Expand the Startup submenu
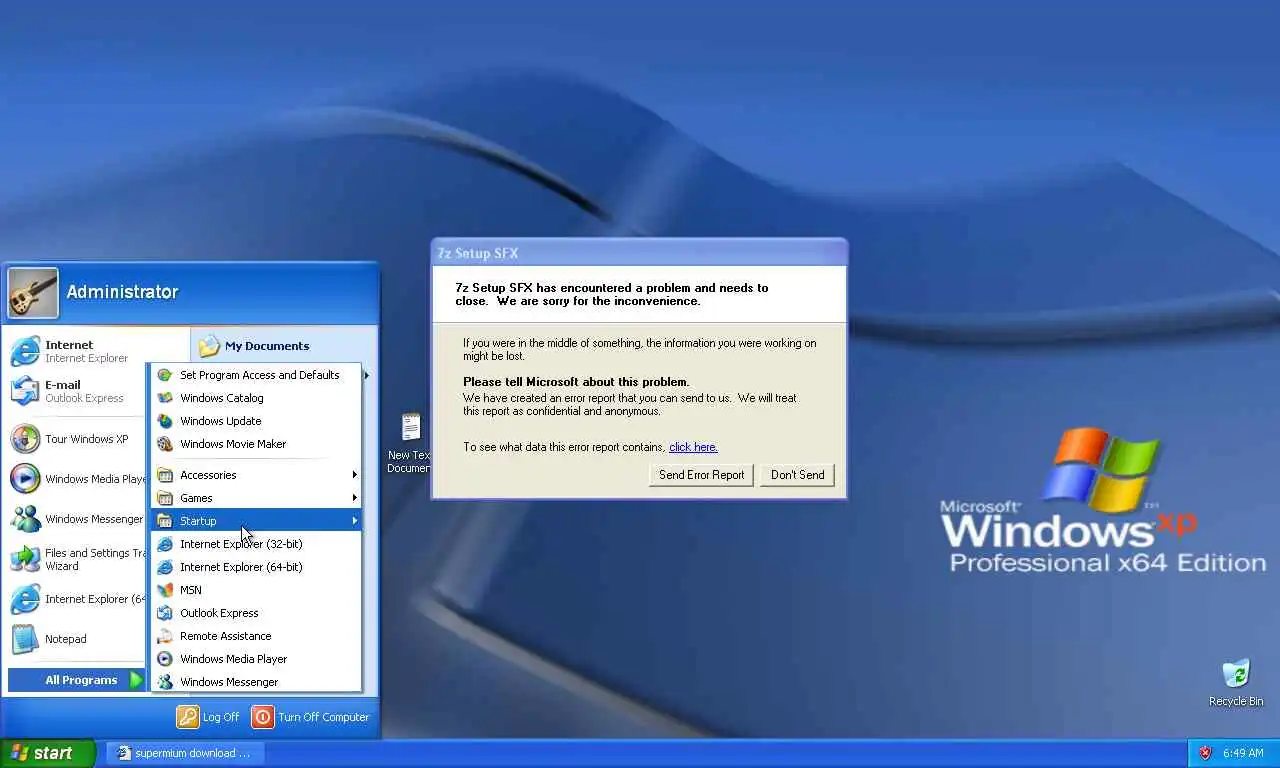 [256, 521]
